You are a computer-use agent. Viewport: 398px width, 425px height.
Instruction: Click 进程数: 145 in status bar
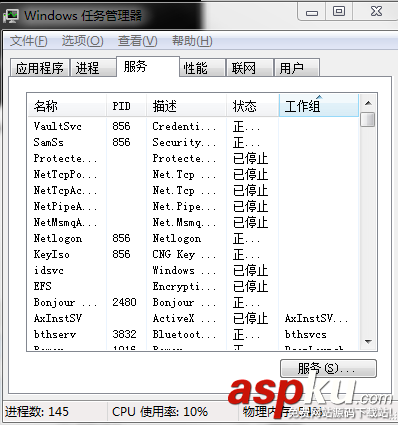click(x=37, y=412)
